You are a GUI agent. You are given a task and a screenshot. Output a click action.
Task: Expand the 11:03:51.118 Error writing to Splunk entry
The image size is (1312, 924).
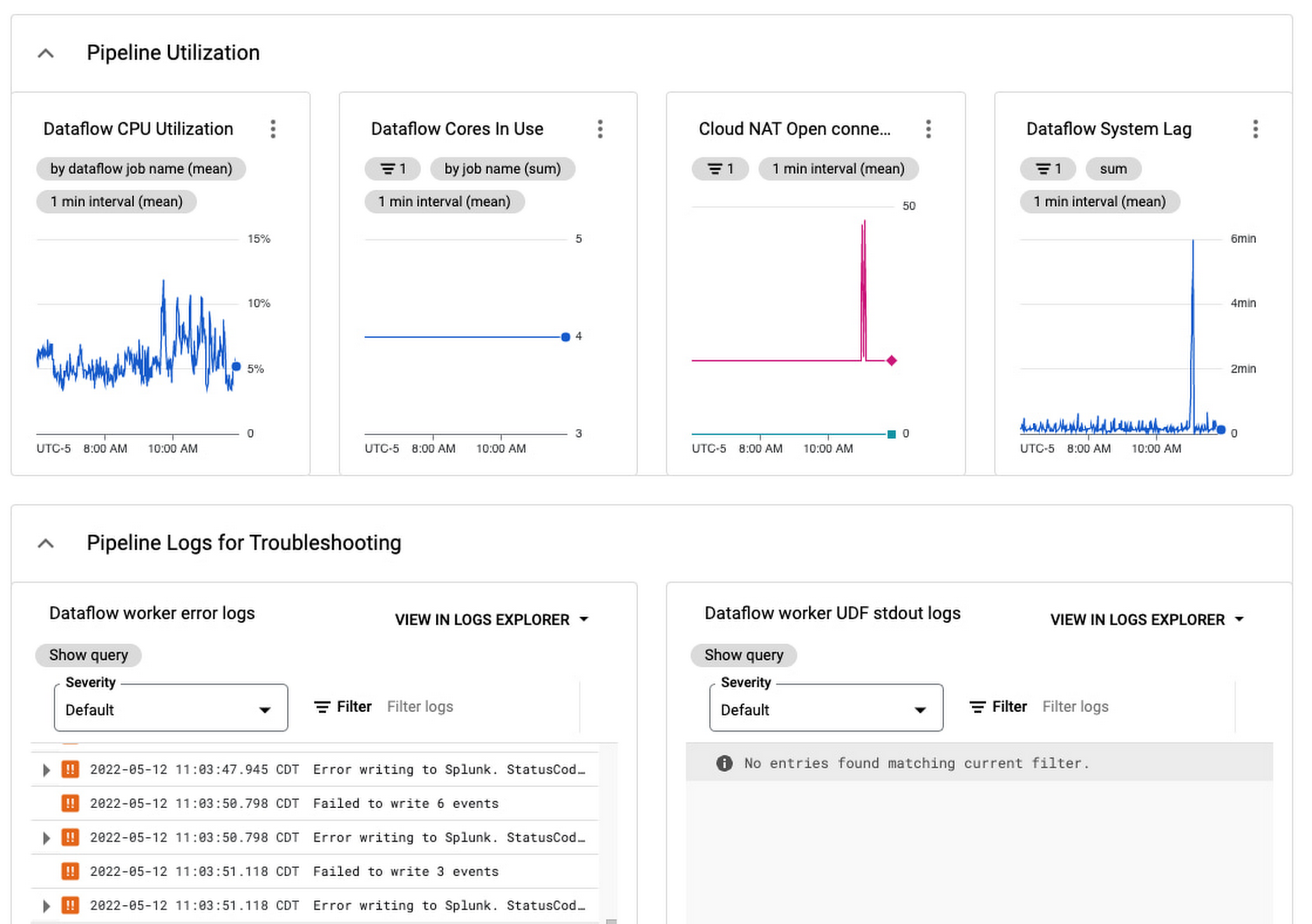[x=46, y=906]
